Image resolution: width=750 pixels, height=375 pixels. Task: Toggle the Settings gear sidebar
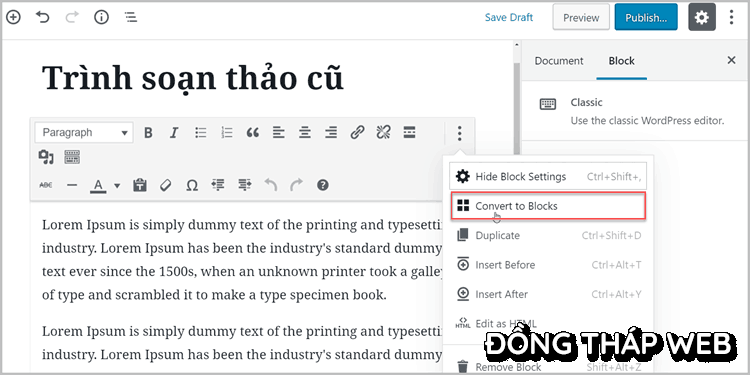702,17
